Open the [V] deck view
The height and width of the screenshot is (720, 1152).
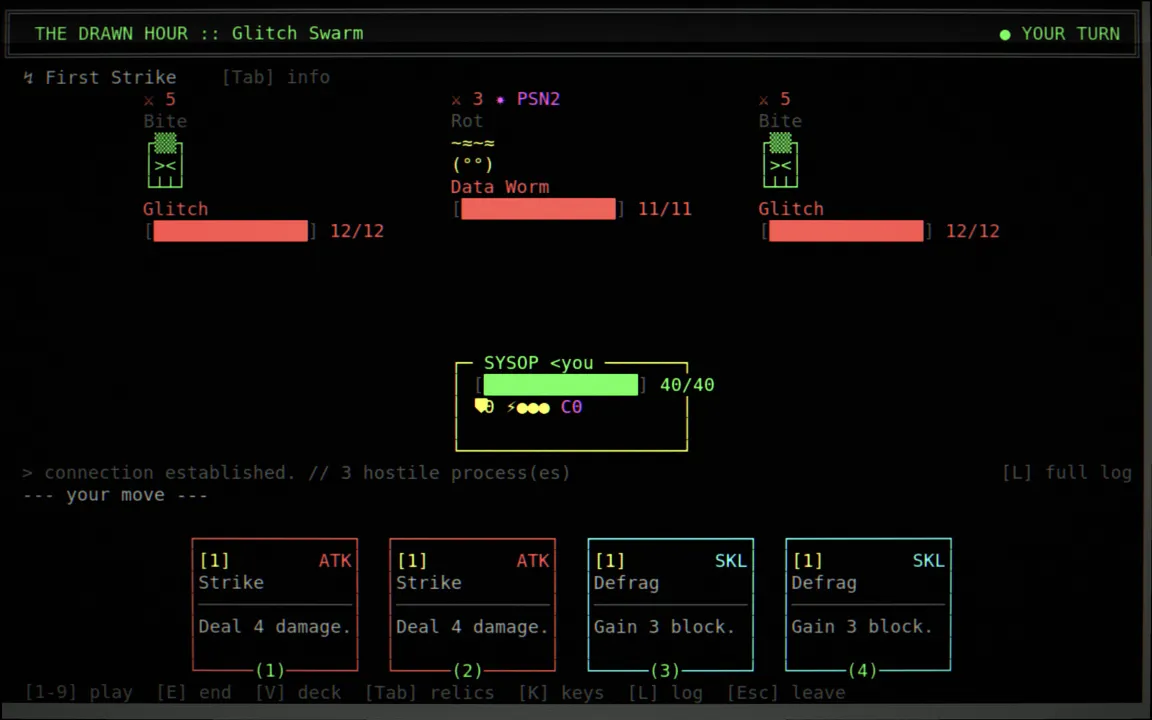298,693
